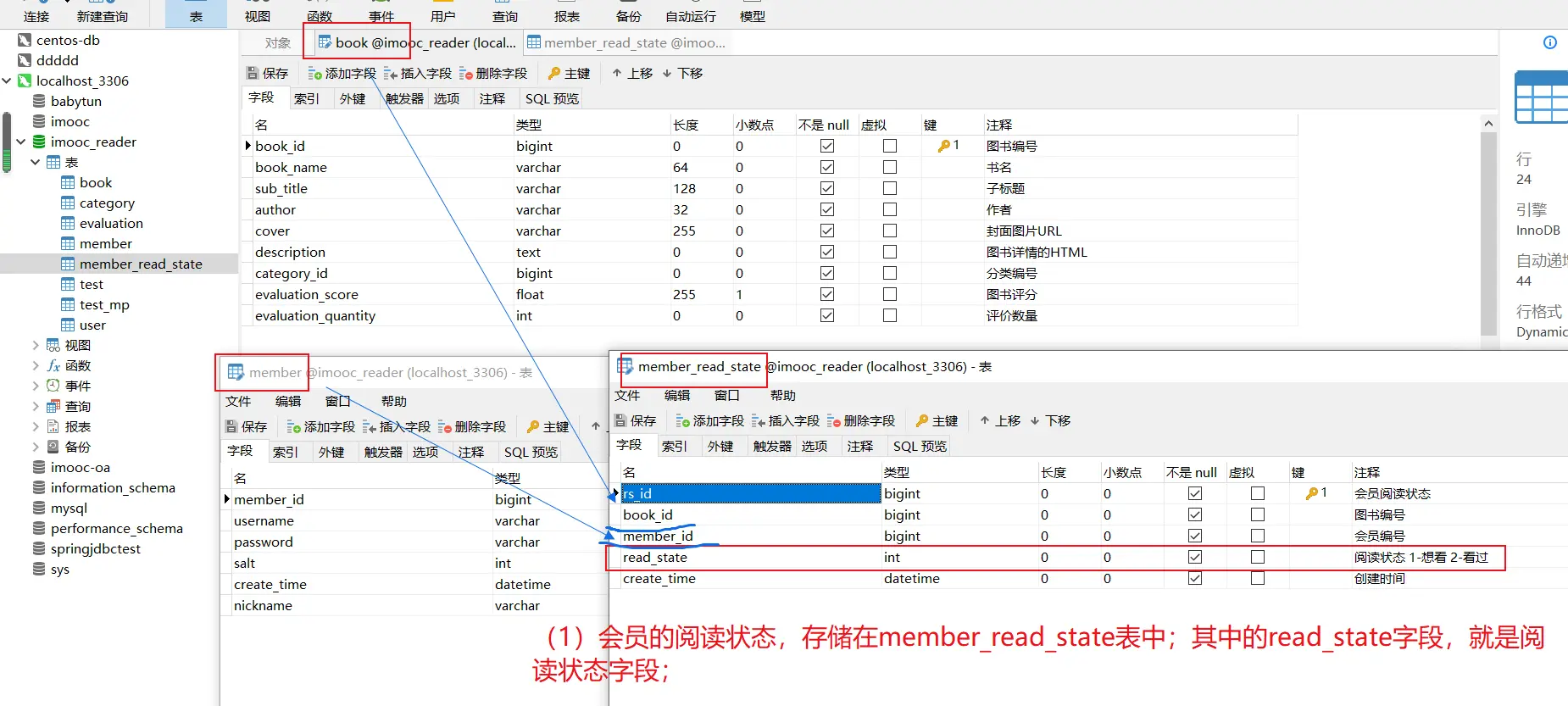This screenshot has height=706, width=1568.
Task: Toggle not-null checkbox for book_name
Action: (x=827, y=167)
